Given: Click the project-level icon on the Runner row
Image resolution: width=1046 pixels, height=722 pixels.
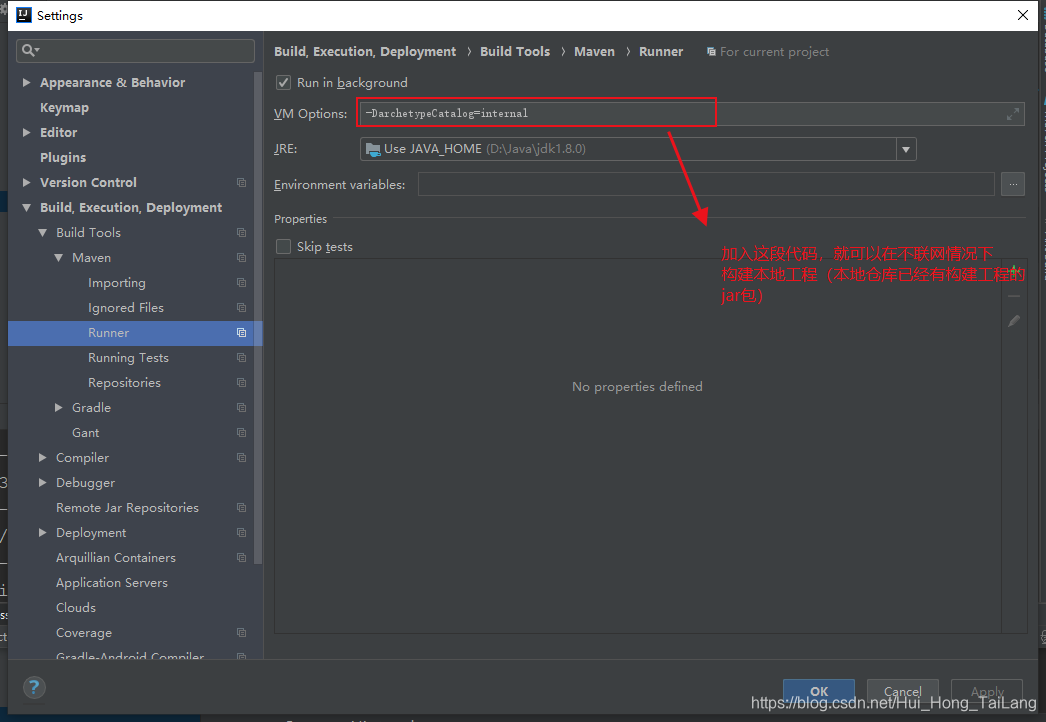Looking at the screenshot, I should tap(241, 332).
